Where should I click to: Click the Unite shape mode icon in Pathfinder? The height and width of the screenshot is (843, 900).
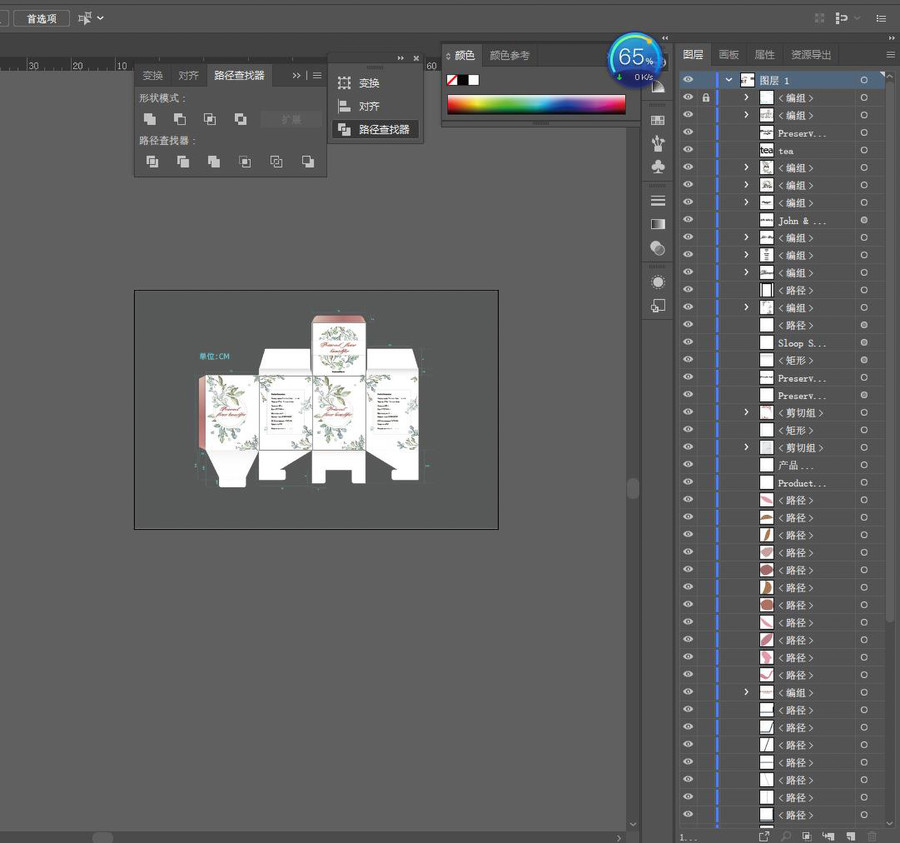pos(150,119)
